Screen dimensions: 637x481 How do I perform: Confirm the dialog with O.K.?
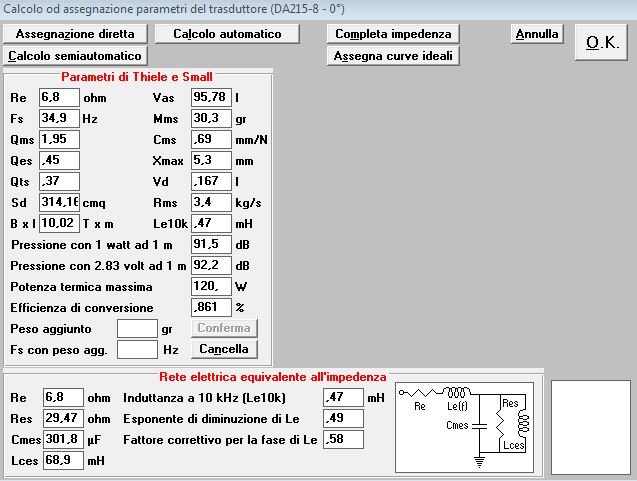pyautogui.click(x=601, y=42)
